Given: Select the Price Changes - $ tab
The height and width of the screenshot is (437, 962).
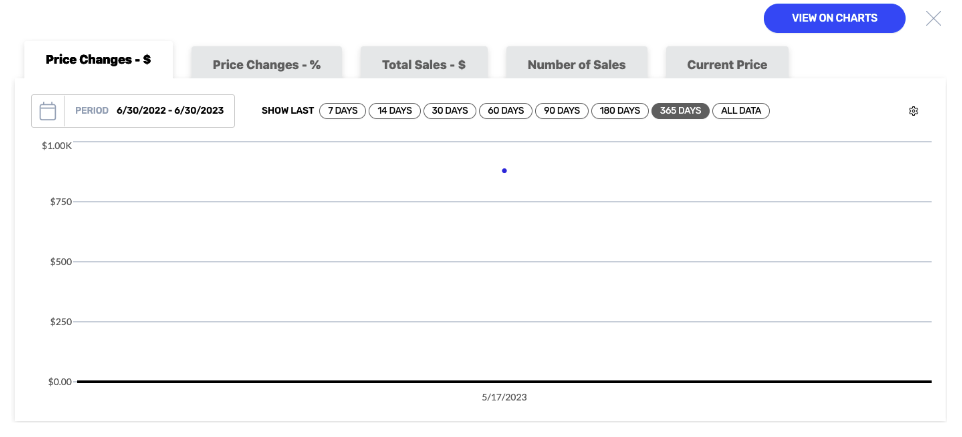Looking at the screenshot, I should tap(98, 60).
